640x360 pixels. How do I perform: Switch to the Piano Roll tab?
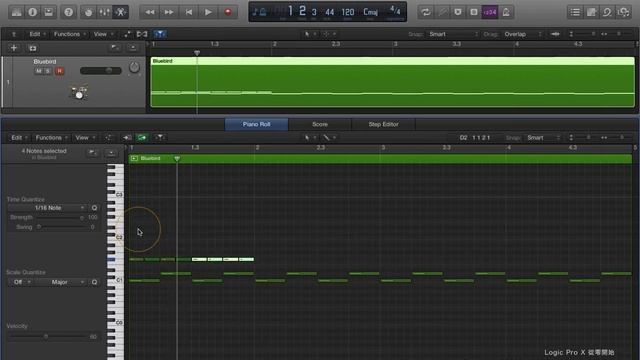pyautogui.click(x=256, y=124)
